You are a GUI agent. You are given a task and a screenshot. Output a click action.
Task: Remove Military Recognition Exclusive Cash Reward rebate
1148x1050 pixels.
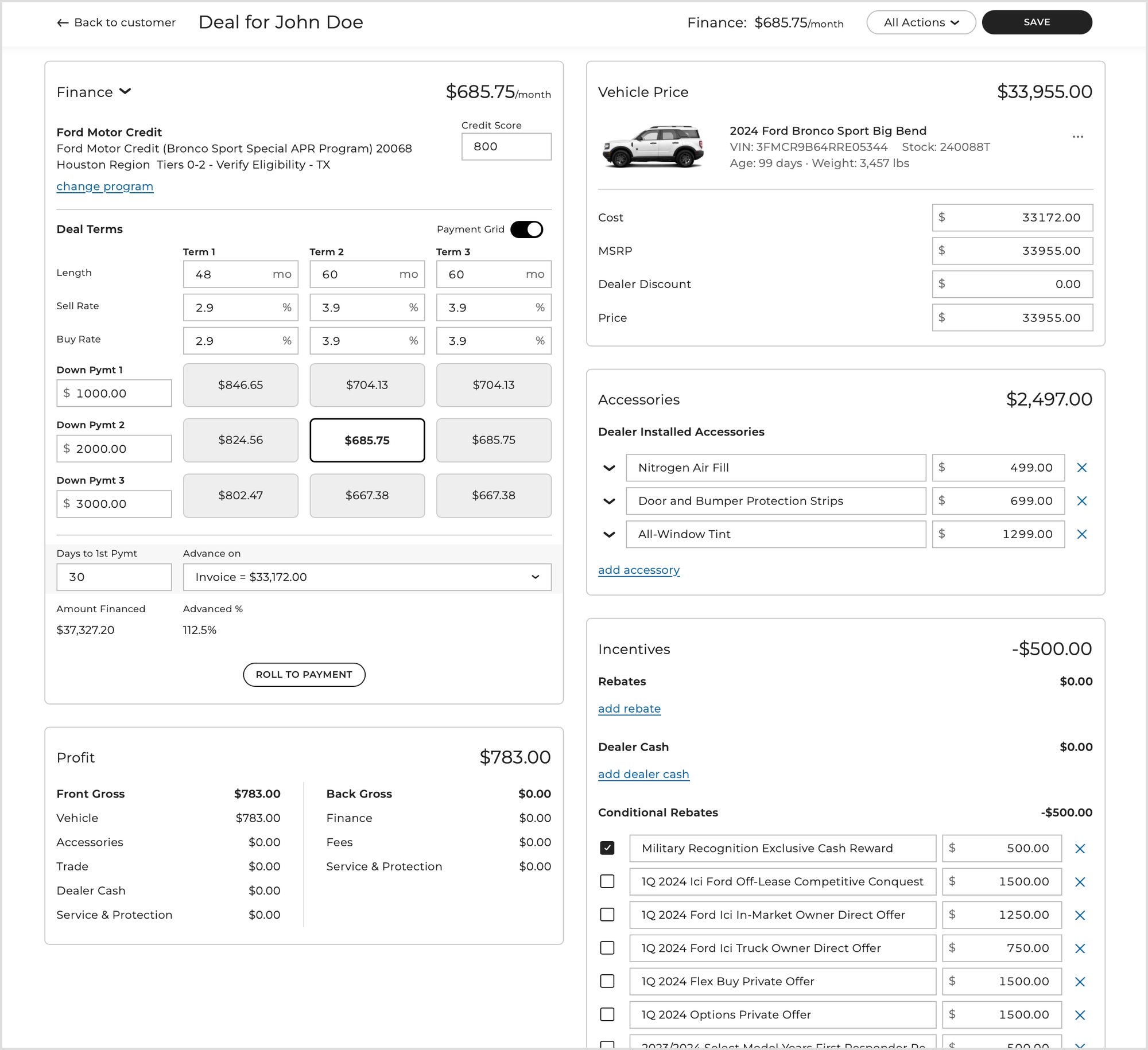(1079, 849)
